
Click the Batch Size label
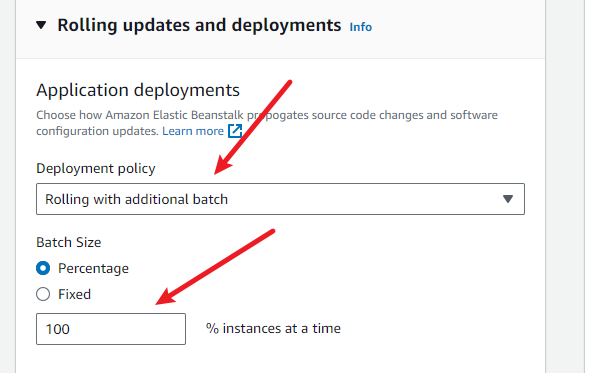[x=69, y=242]
